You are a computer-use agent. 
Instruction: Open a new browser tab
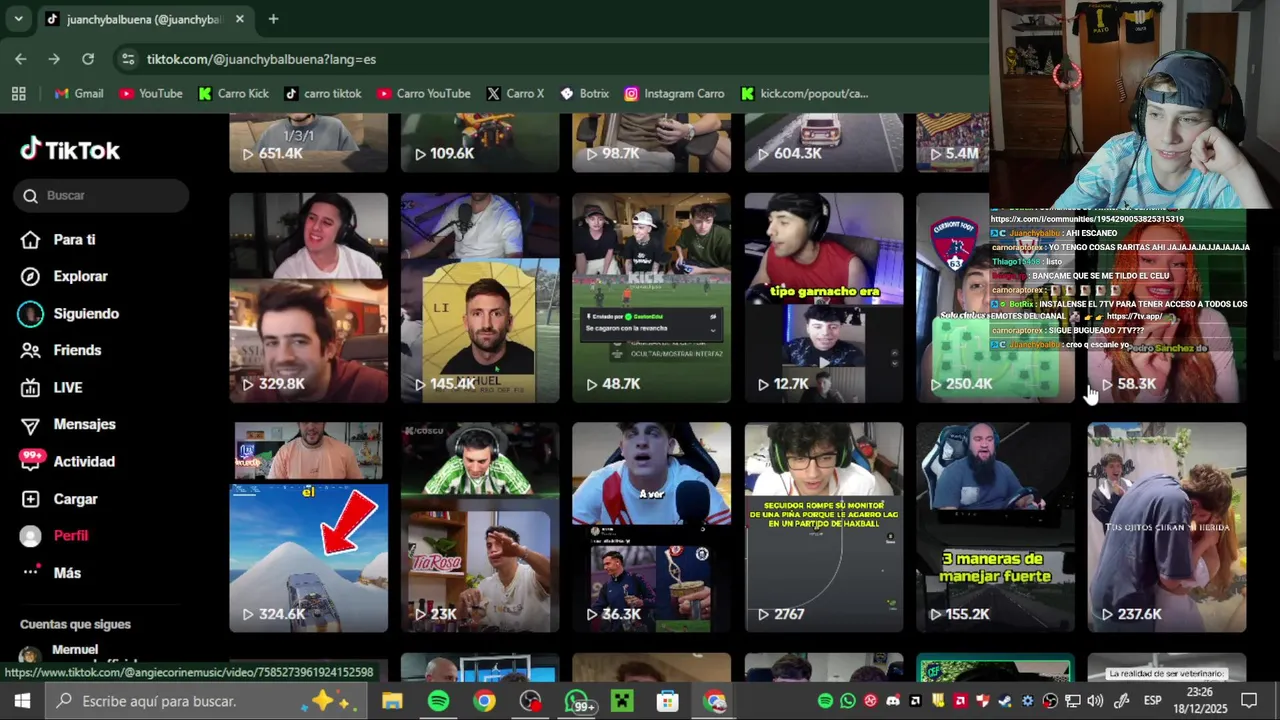pos(273,19)
